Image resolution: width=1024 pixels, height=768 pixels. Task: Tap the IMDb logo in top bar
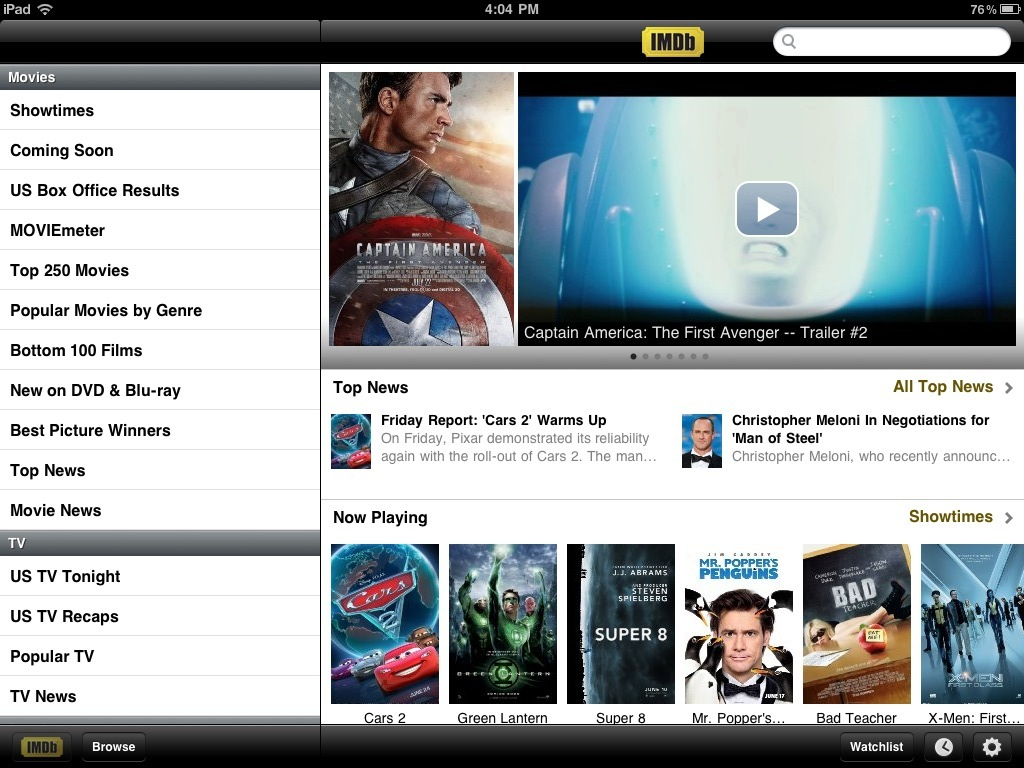click(673, 42)
